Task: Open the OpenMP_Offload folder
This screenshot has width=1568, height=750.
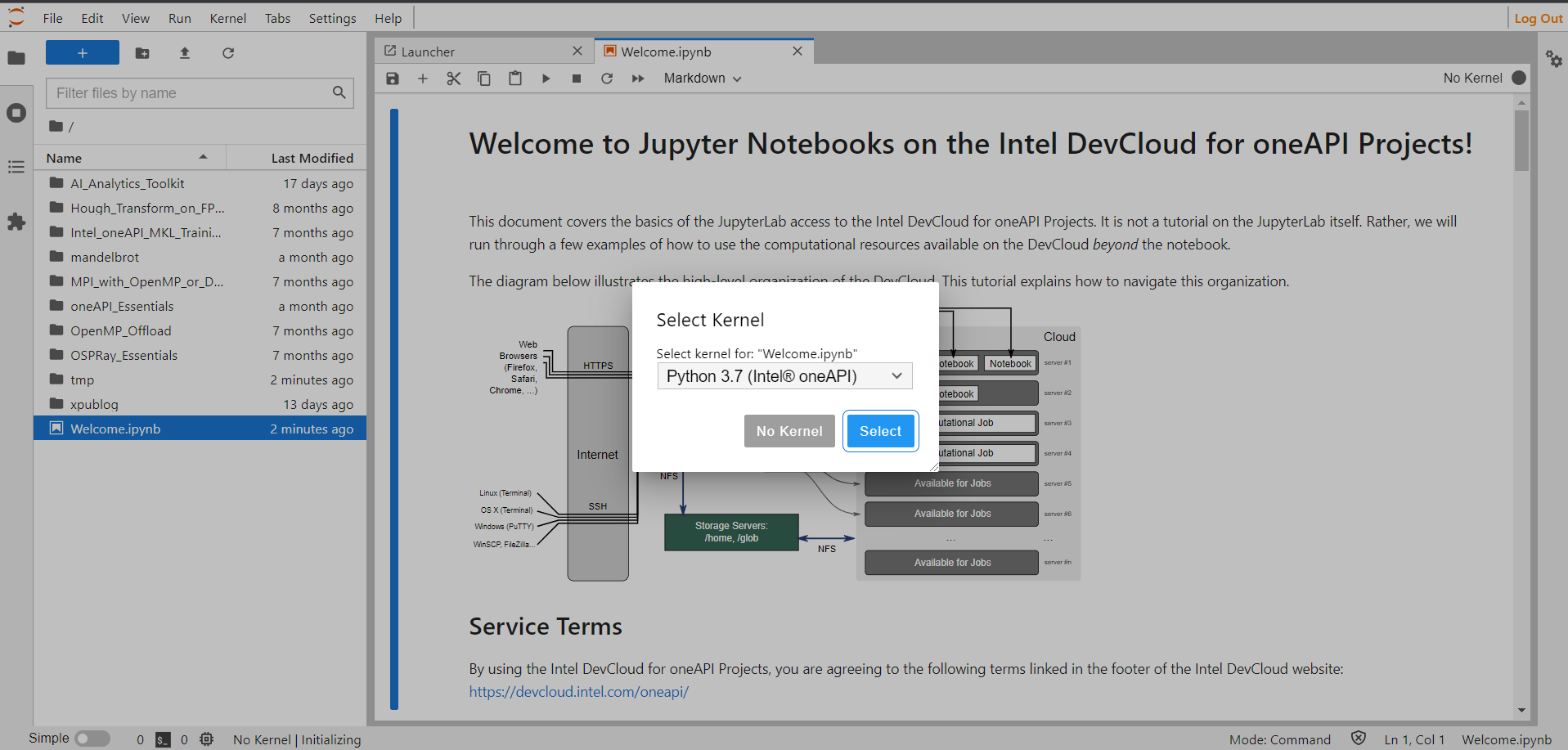Action: click(x=200, y=330)
